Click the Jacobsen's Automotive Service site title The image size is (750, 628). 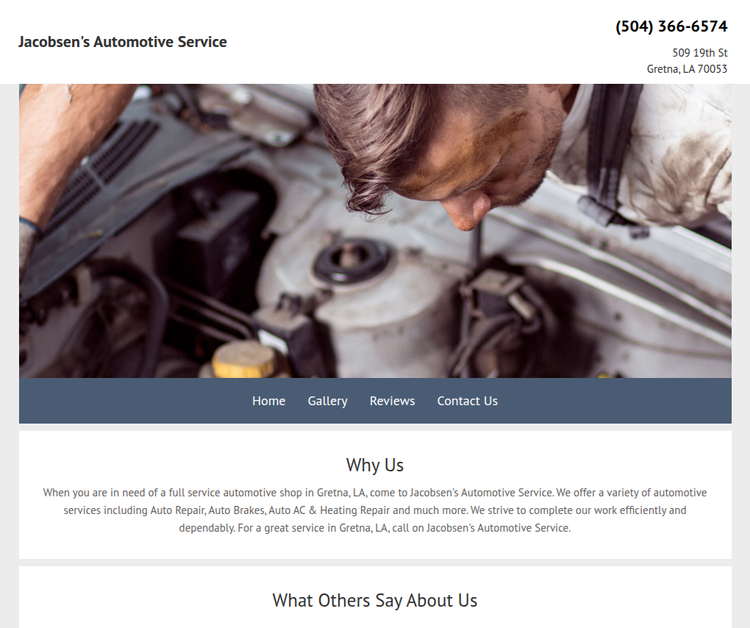[122, 42]
